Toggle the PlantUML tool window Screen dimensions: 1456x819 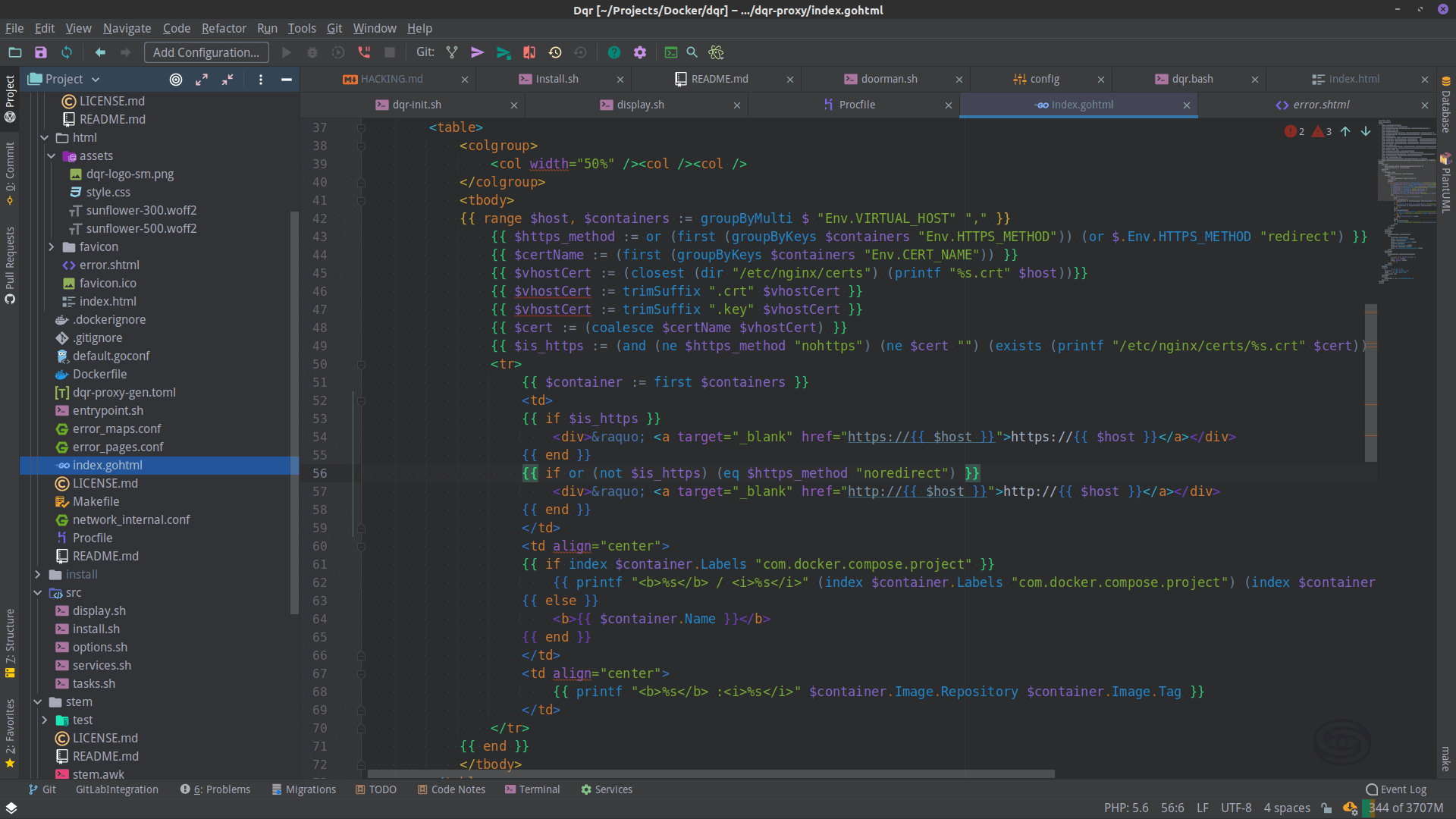click(x=1446, y=182)
